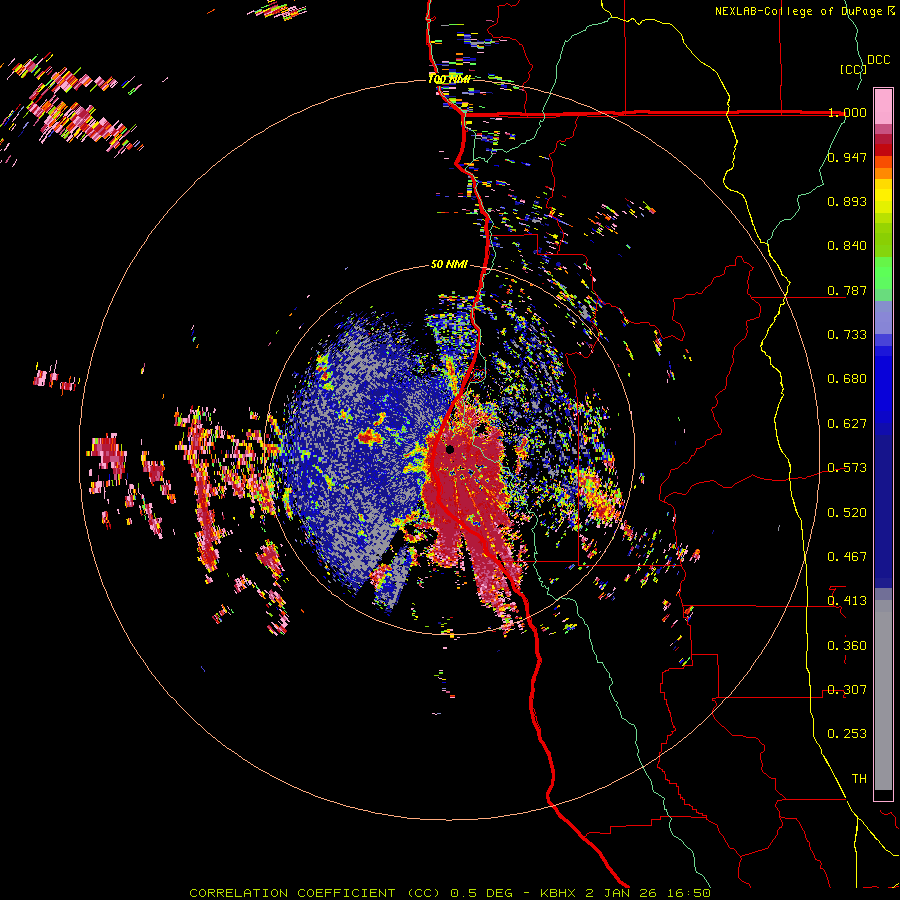The height and width of the screenshot is (900, 900).
Task: Click the 0.253 legend value
Action: coord(847,734)
